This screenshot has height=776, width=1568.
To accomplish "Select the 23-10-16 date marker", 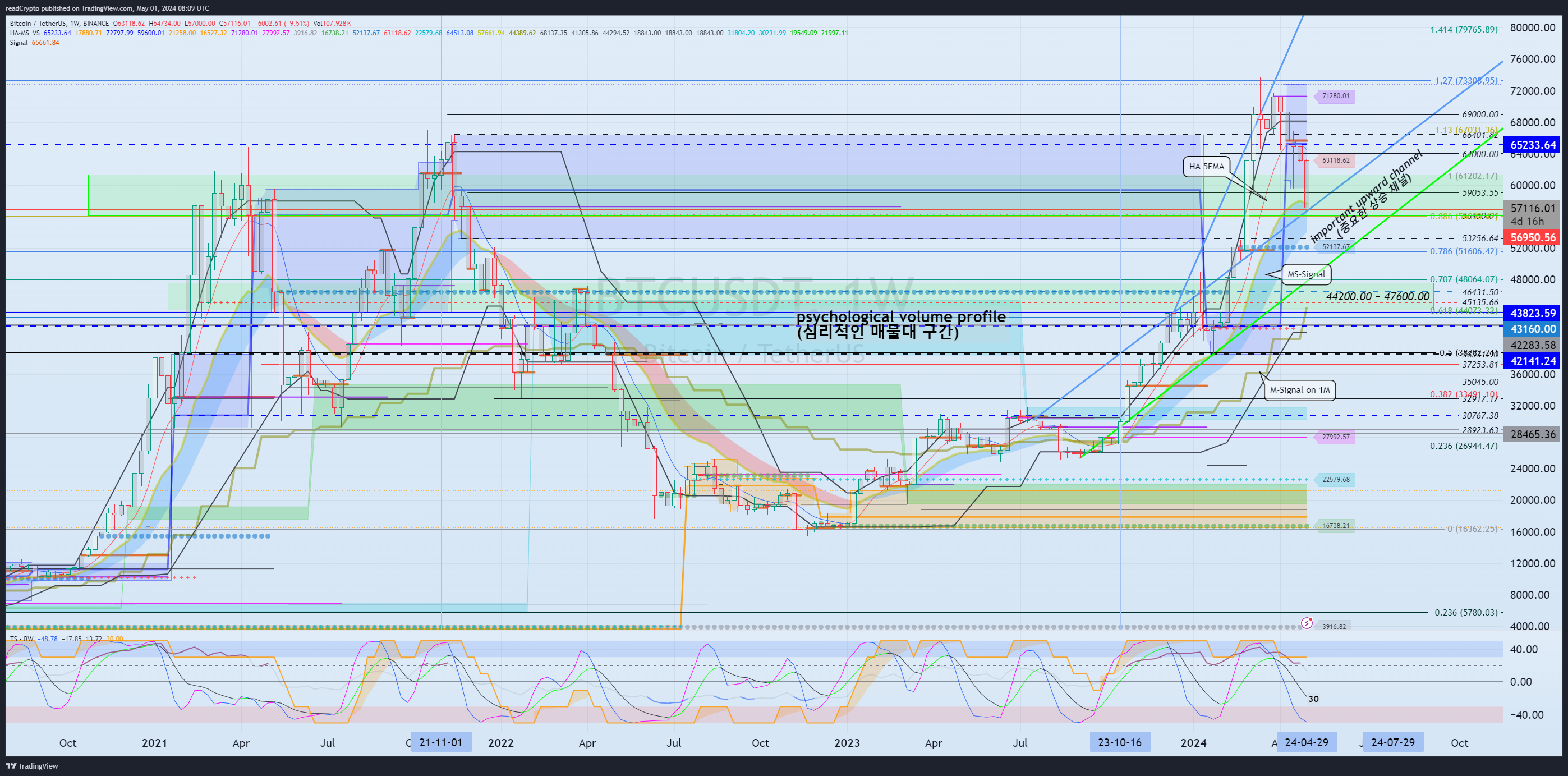I will 1119,742.
